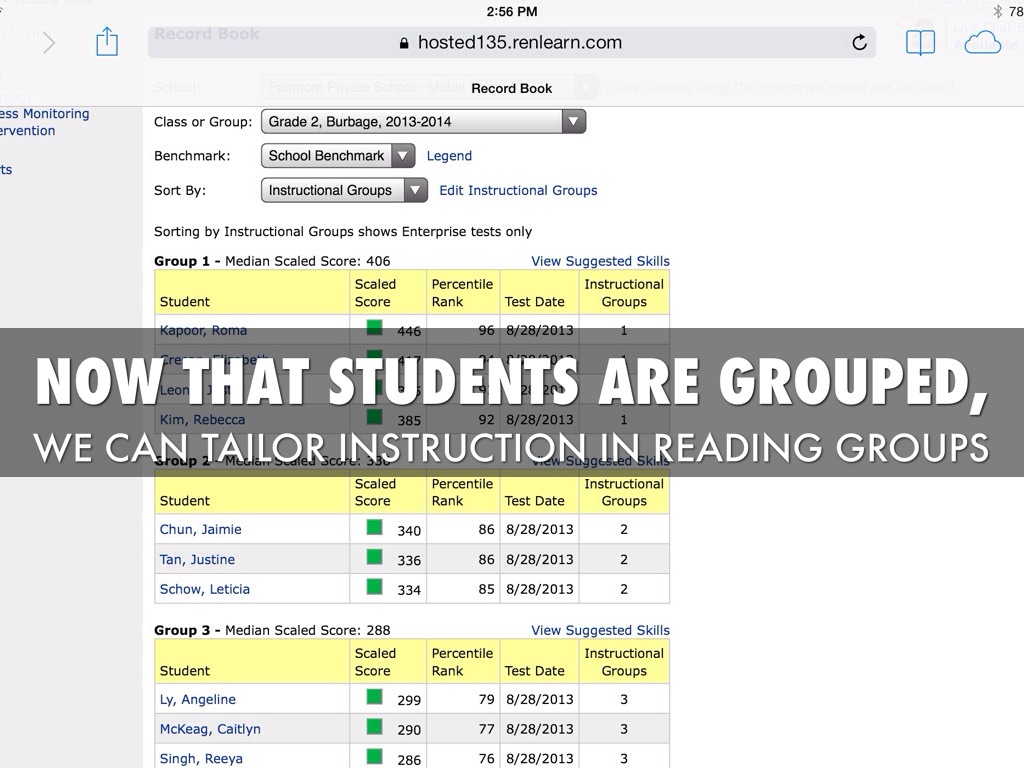Click student Tan, Justine
This screenshot has width=1024, height=768.
click(x=197, y=559)
